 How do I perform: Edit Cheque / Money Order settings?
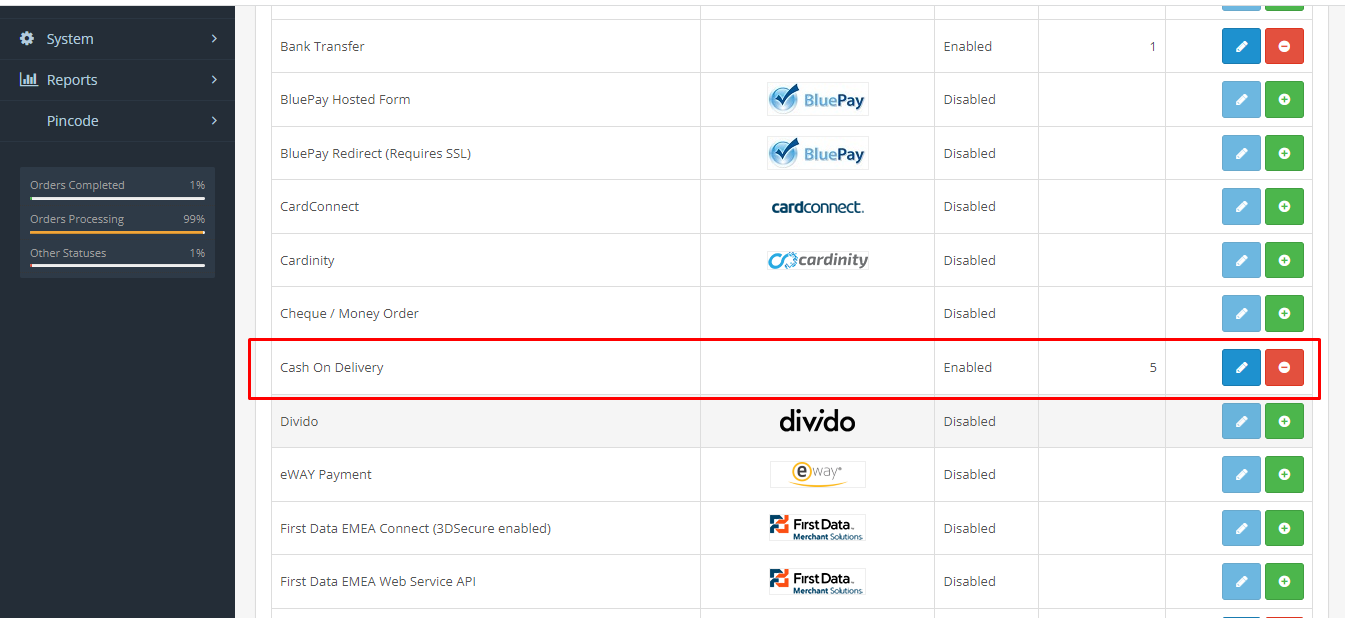point(1241,313)
